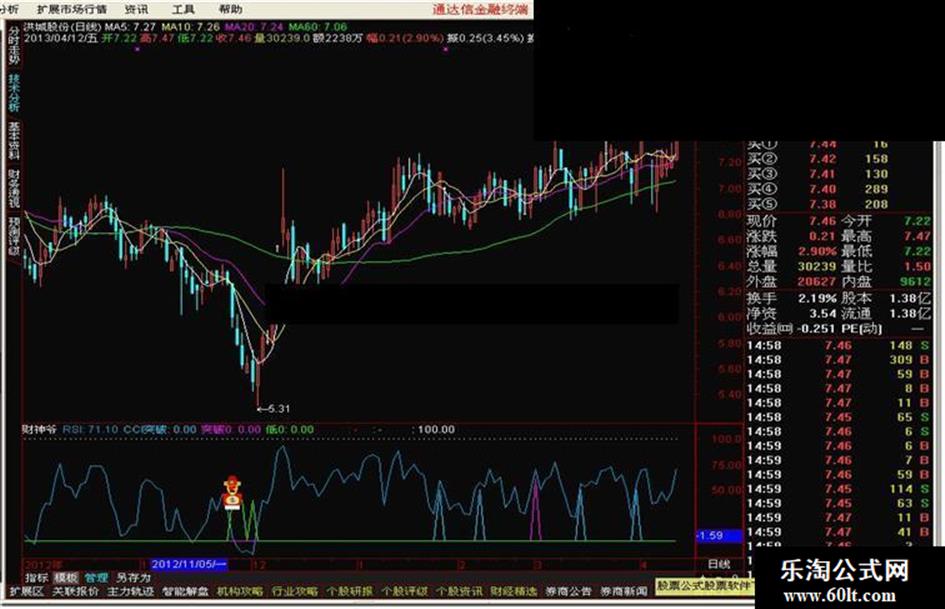Screen dimensions: 945x609
Task: Click the God of Wealth signal icon
Action: (232, 493)
